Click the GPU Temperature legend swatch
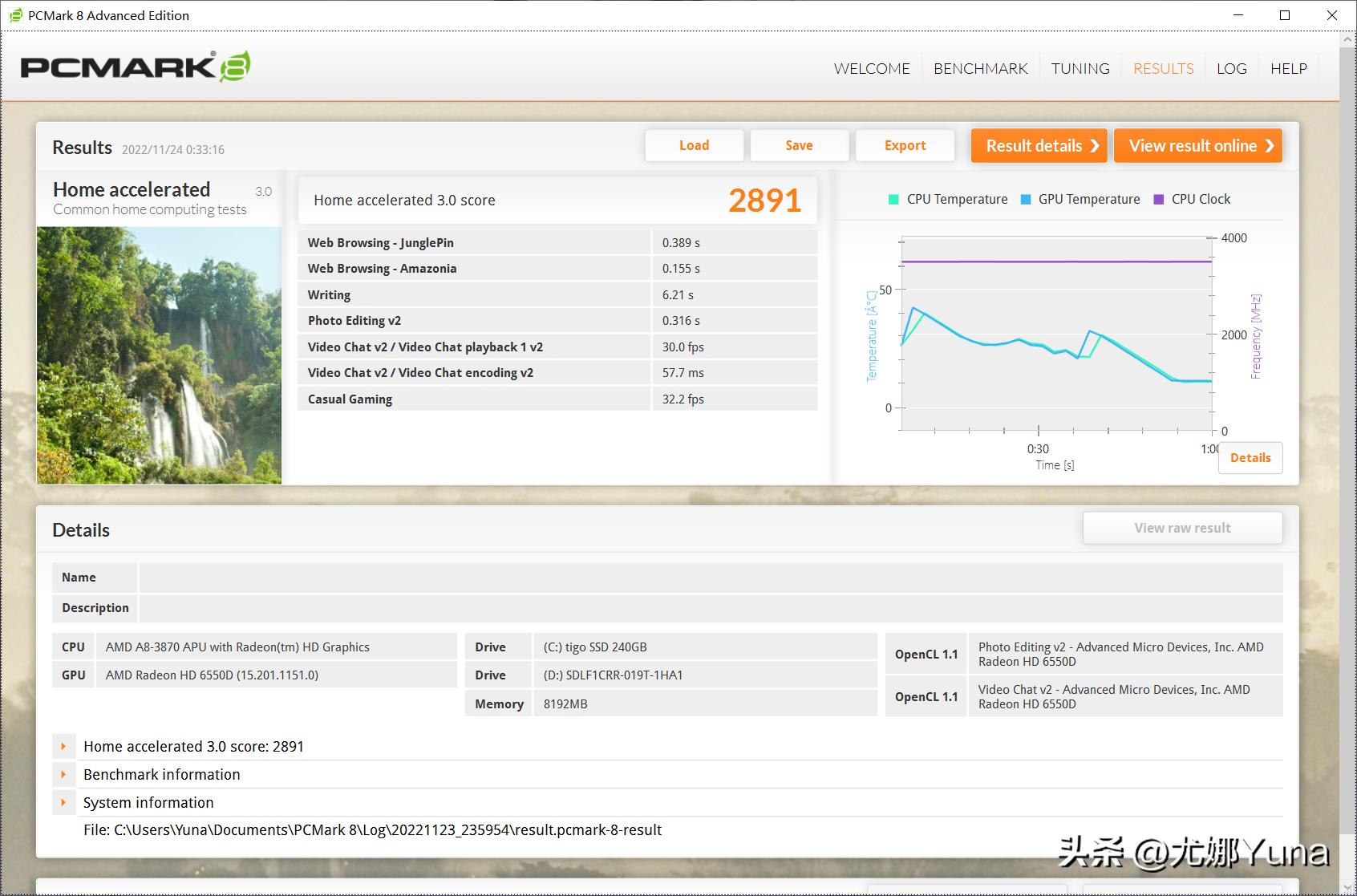Viewport: 1357px width, 896px height. [1025, 200]
